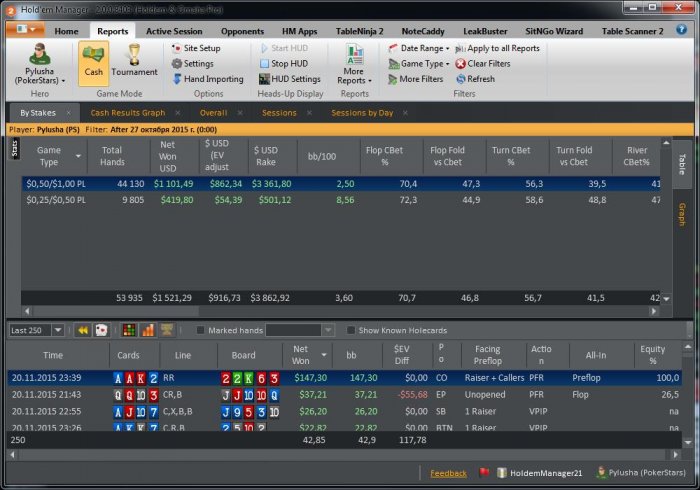Open the orange application menu button
This screenshot has height=490, width=700.
tap(25, 29)
